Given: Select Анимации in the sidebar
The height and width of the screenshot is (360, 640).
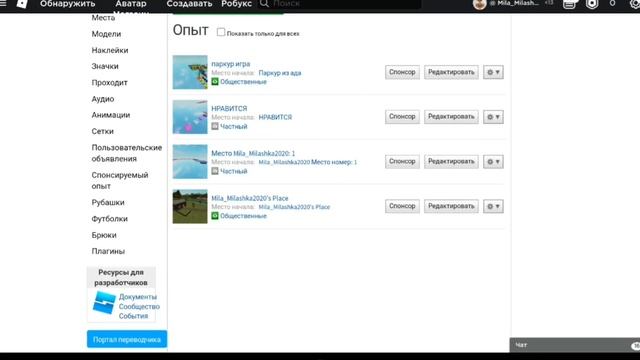Looking at the screenshot, I should (x=111, y=115).
